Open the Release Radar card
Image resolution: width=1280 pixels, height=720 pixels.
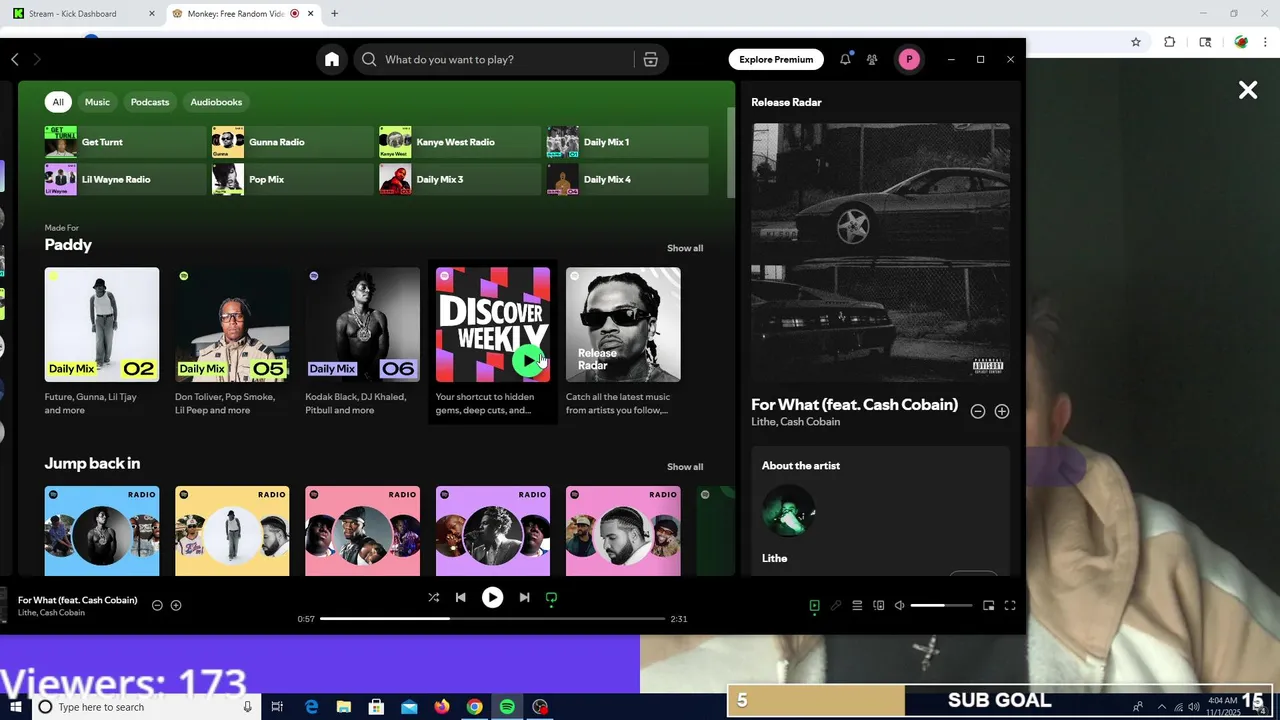[x=623, y=342]
